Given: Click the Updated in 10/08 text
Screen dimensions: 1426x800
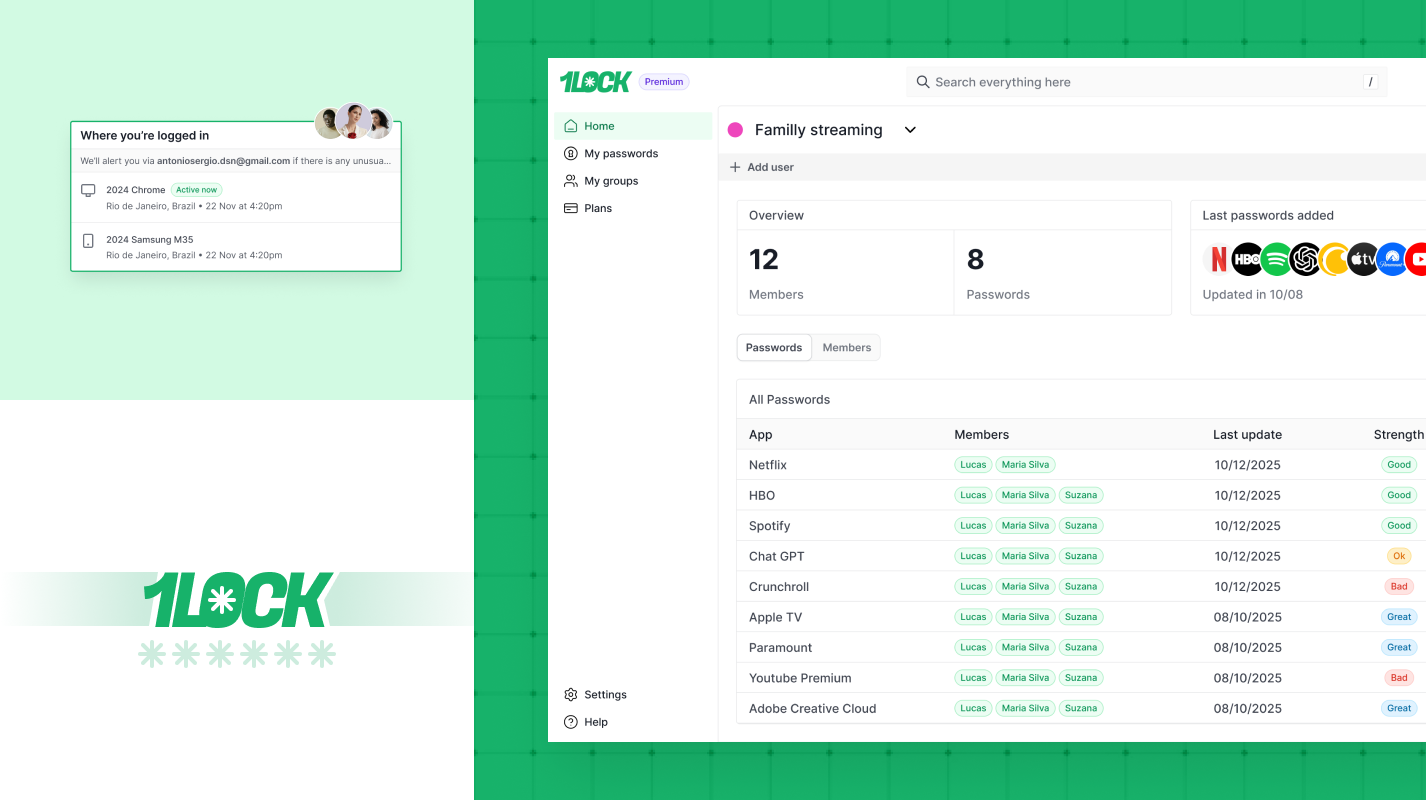Looking at the screenshot, I should tap(1252, 295).
